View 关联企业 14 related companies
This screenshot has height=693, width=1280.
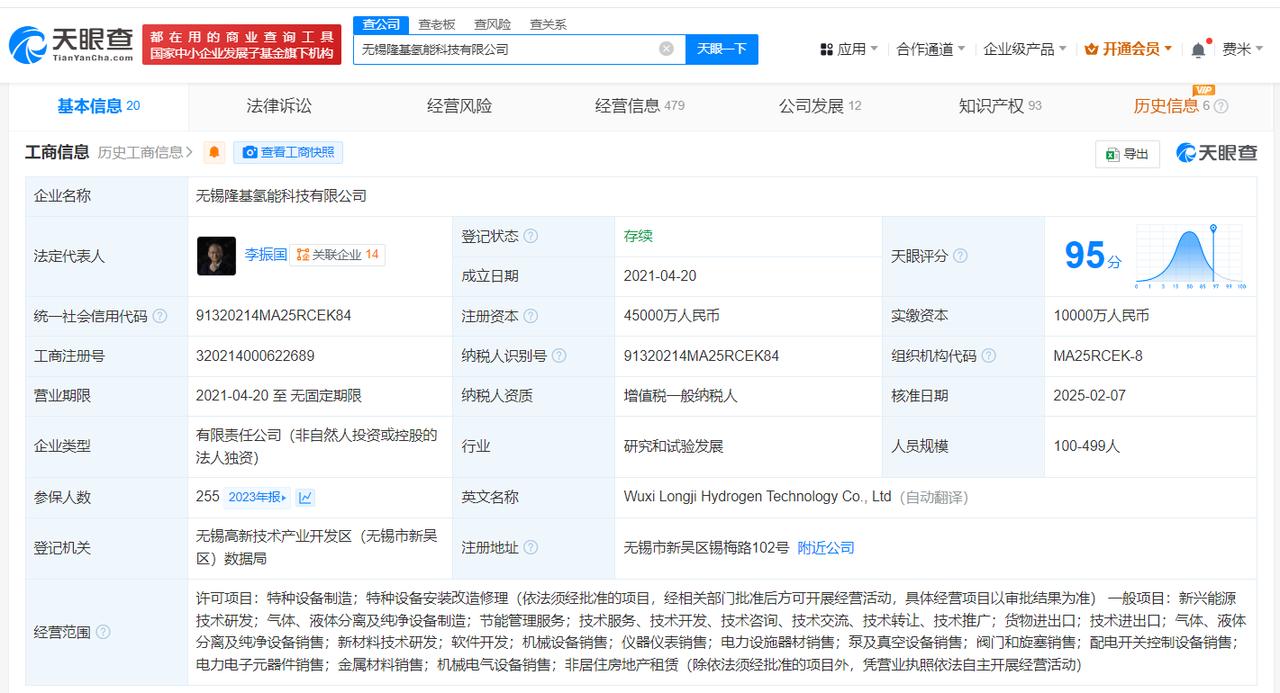pyautogui.click(x=337, y=255)
